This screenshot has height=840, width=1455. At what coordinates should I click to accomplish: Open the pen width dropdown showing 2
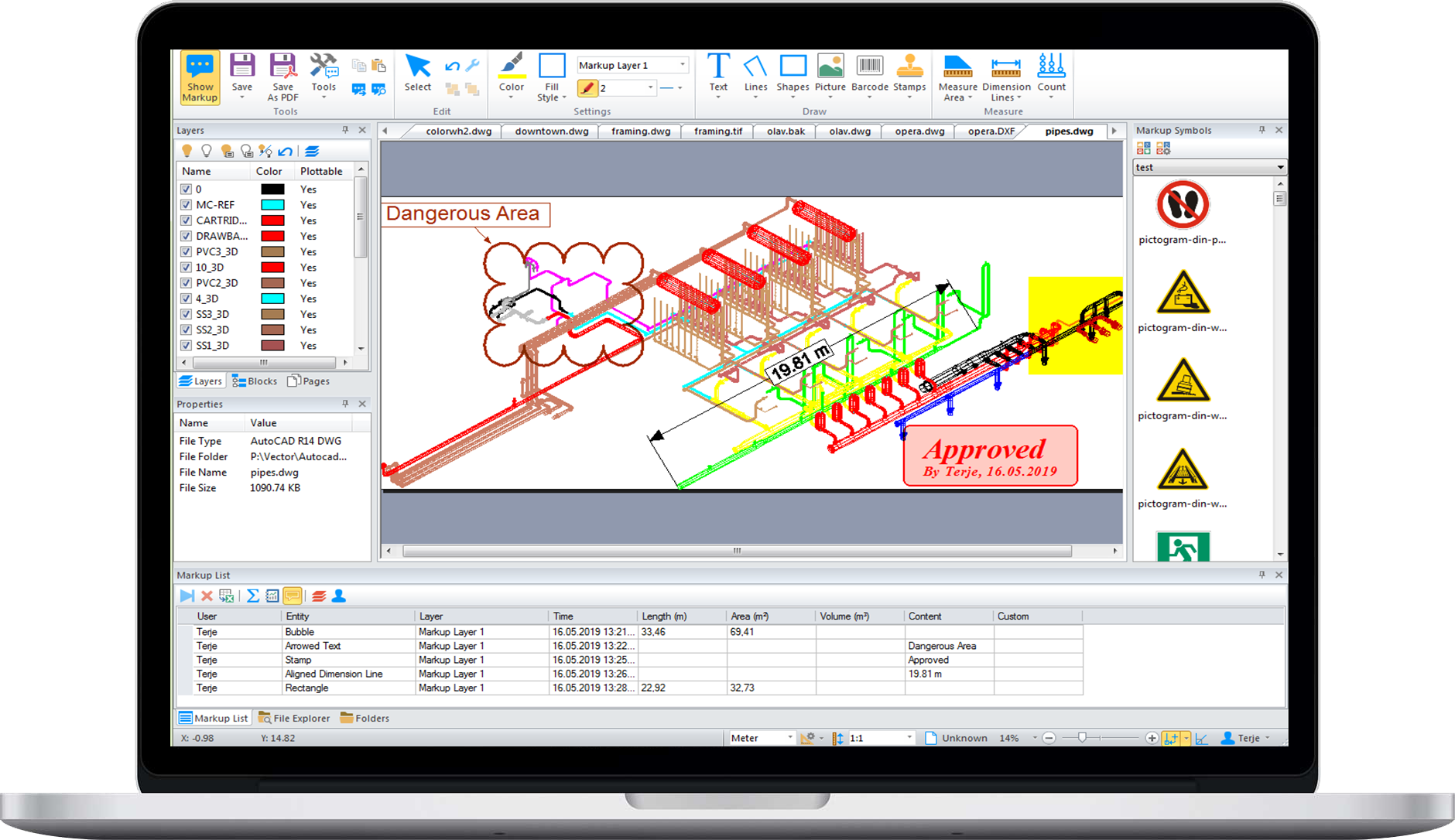pyautogui.click(x=628, y=88)
